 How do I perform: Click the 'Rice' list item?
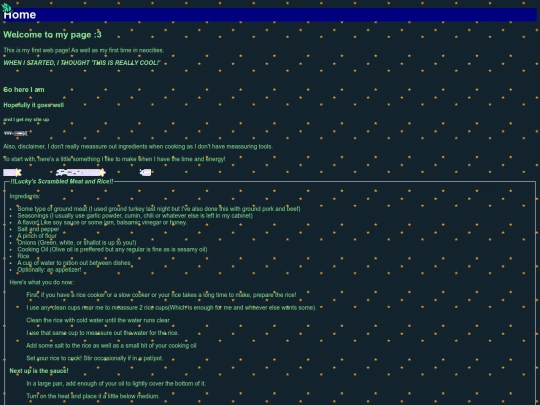point(23,256)
